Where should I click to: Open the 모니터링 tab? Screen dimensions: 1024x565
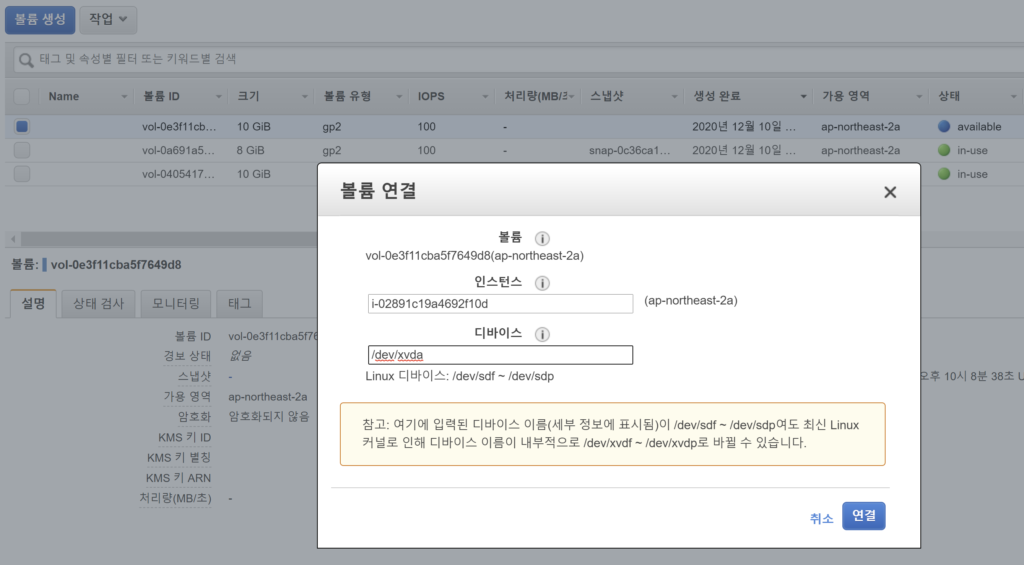(176, 303)
